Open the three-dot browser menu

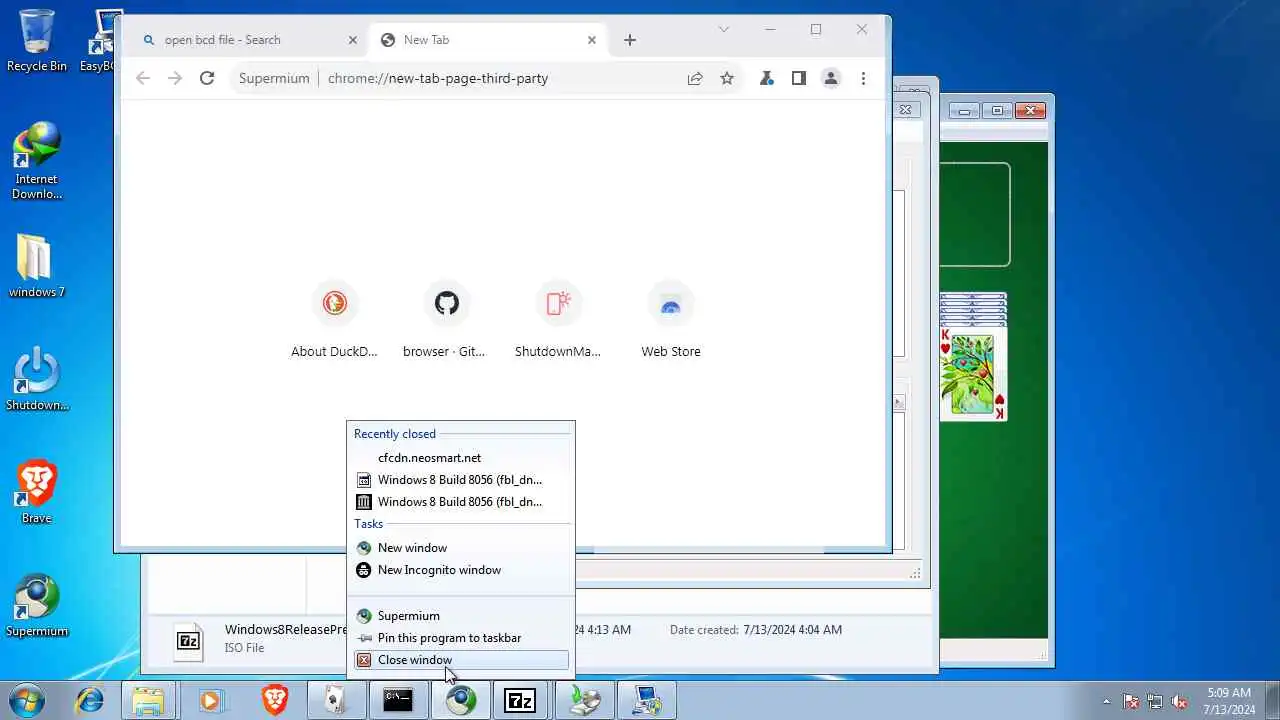coord(863,78)
